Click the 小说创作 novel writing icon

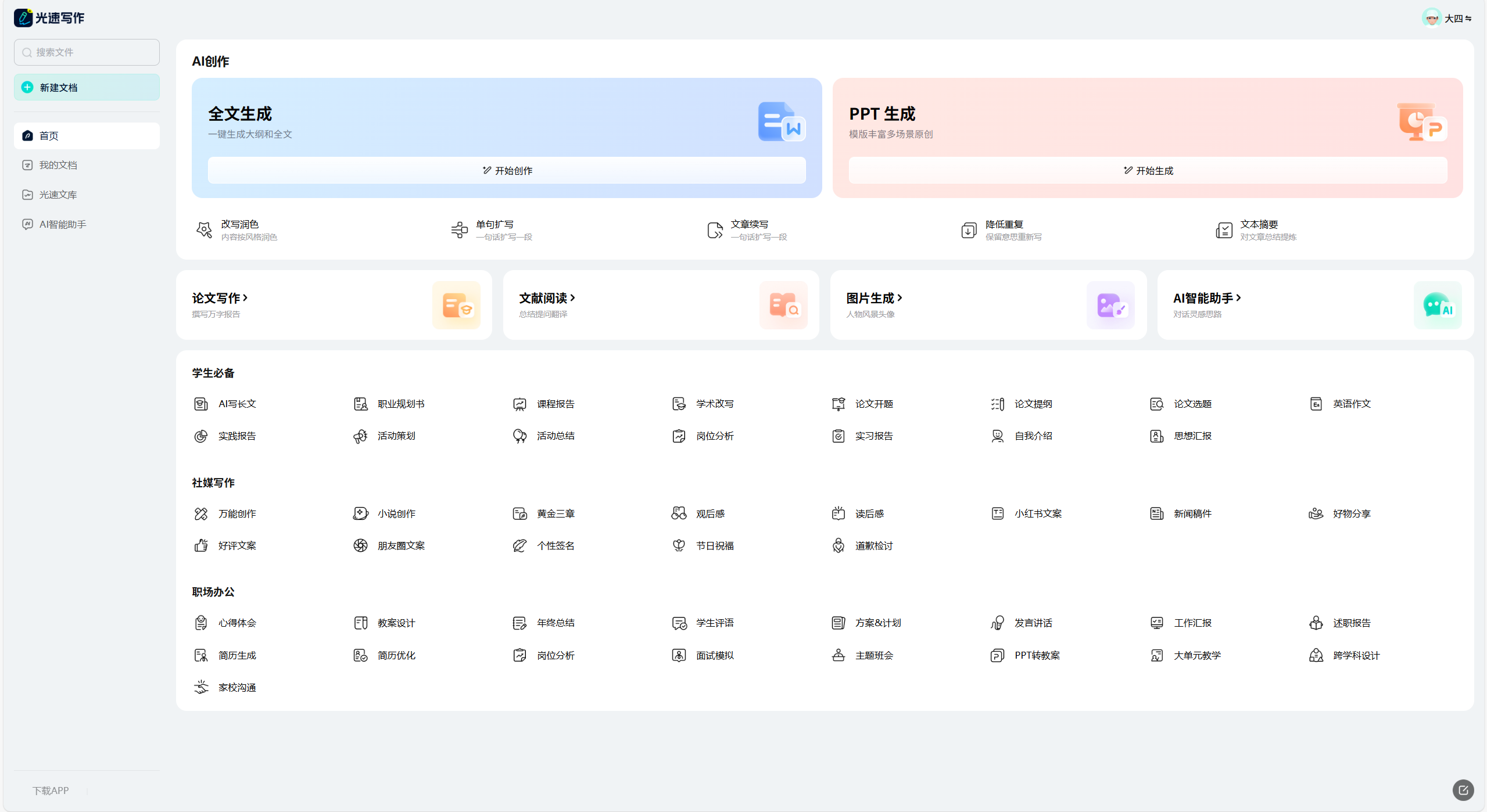tap(360, 513)
